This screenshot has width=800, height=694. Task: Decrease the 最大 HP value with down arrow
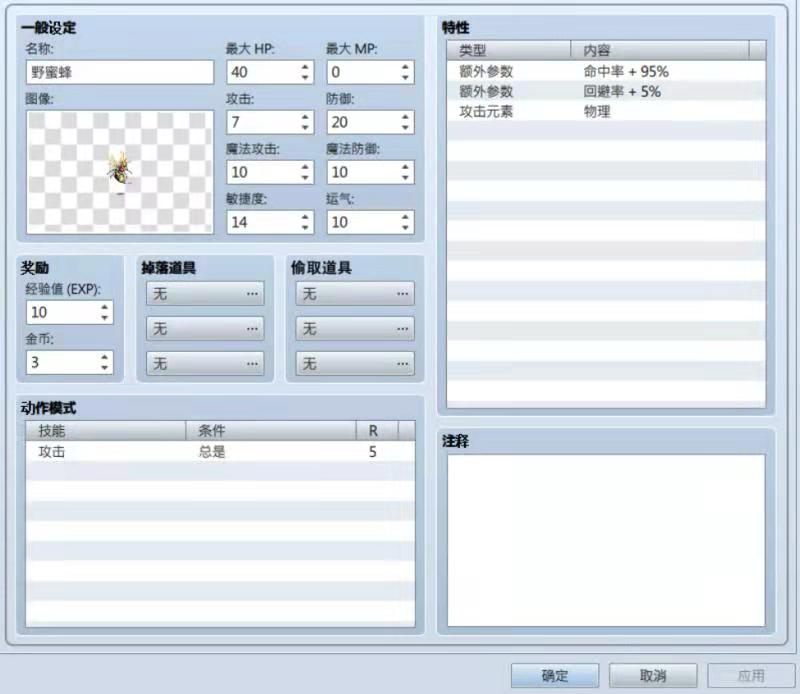[x=305, y=78]
